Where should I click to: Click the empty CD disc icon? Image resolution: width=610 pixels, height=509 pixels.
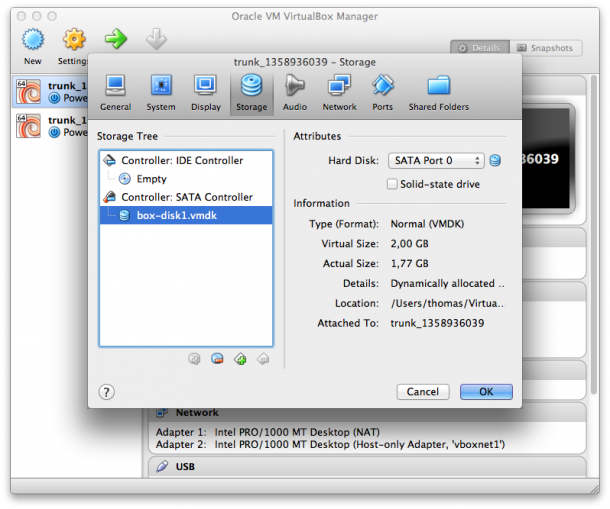124,179
